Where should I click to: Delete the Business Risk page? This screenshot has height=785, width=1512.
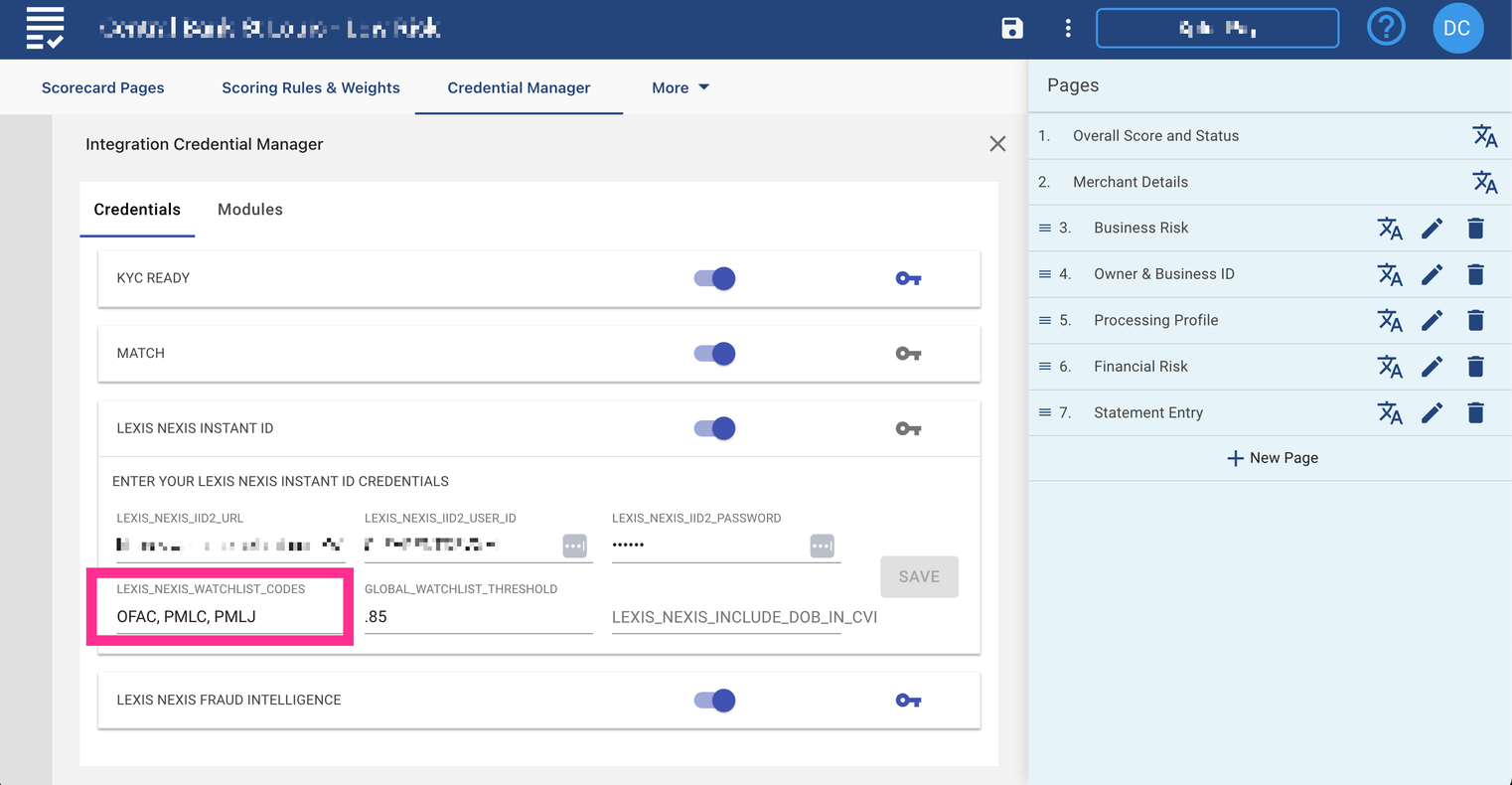coord(1475,229)
